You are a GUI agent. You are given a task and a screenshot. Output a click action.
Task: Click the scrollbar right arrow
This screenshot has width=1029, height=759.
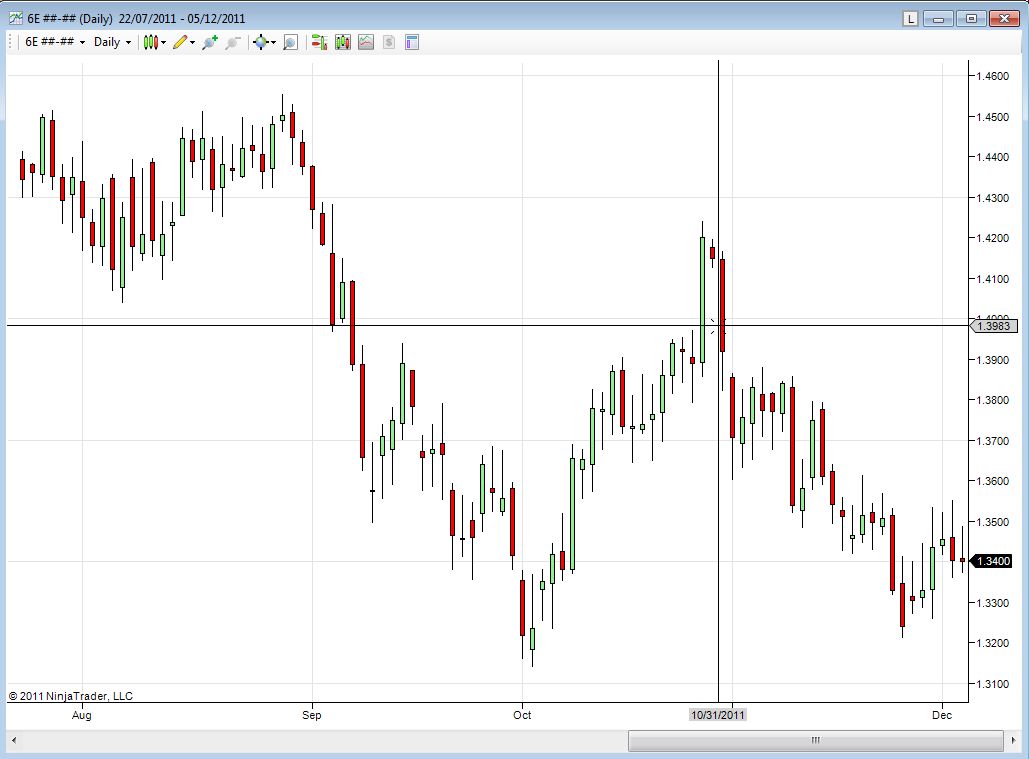click(x=1014, y=741)
